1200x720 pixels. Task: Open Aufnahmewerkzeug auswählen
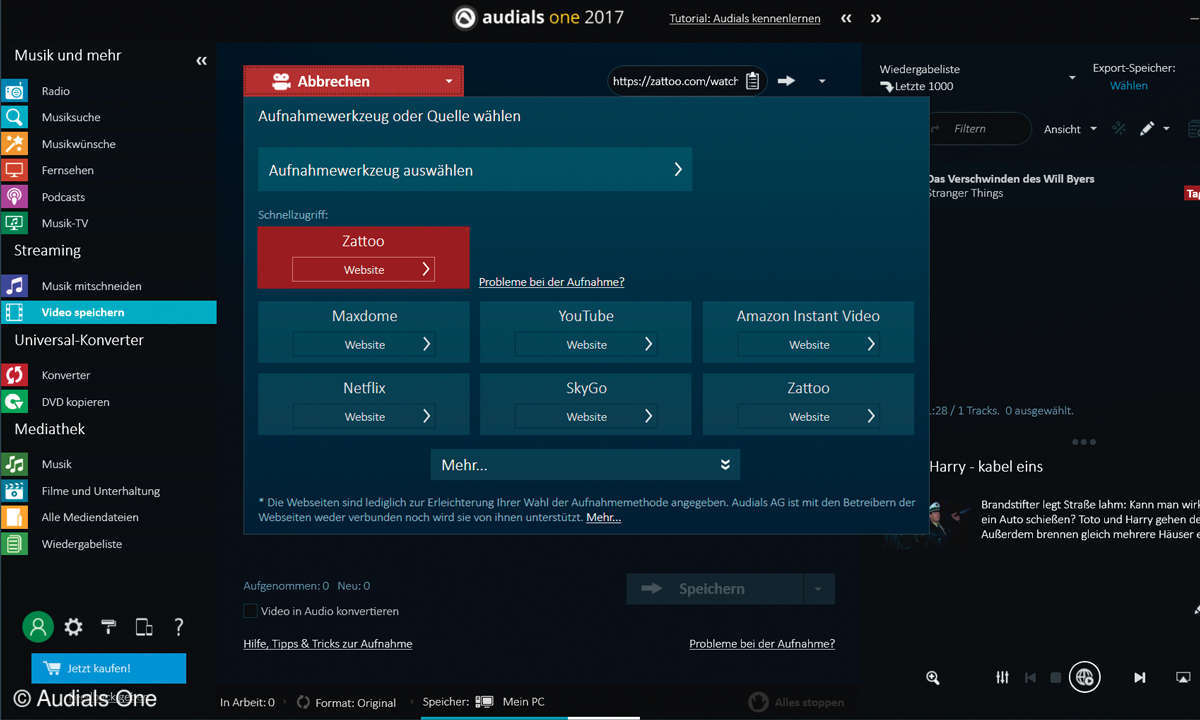tap(475, 170)
